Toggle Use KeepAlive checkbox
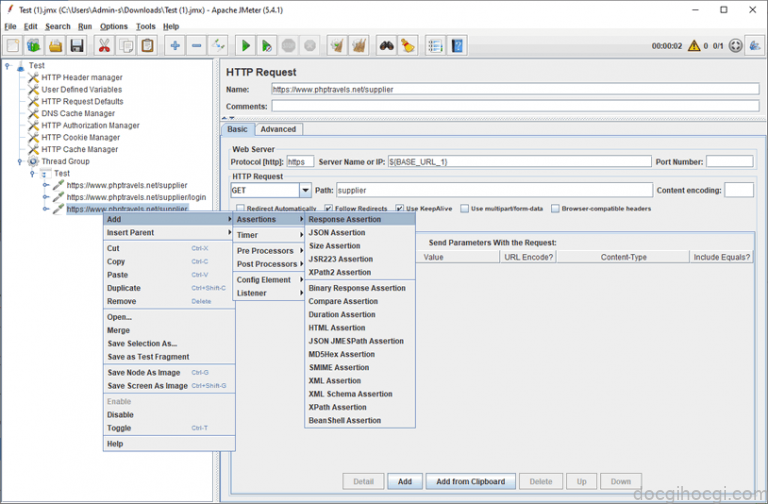 tap(400, 209)
